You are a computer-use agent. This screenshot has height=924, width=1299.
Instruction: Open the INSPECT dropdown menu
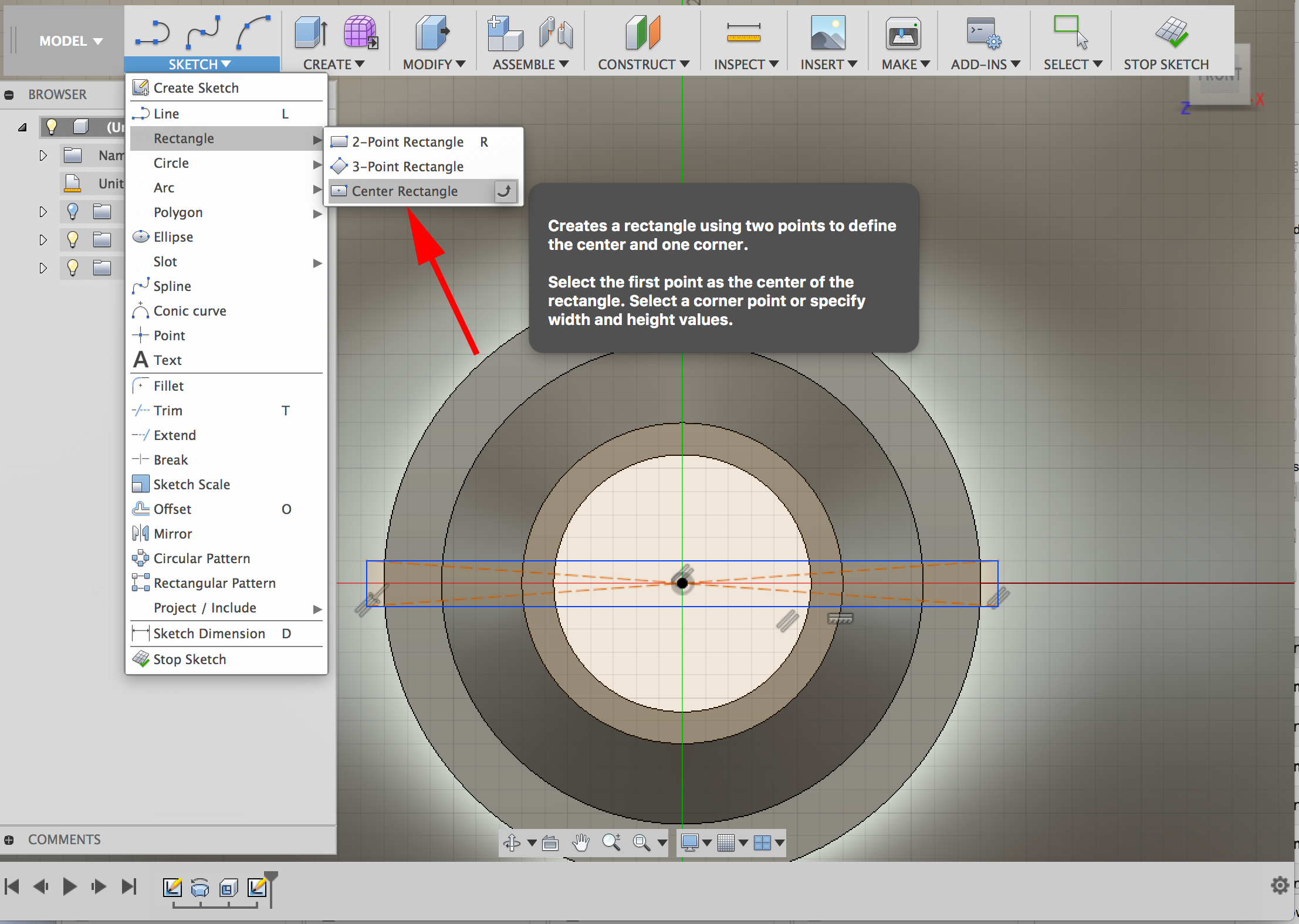tap(746, 65)
